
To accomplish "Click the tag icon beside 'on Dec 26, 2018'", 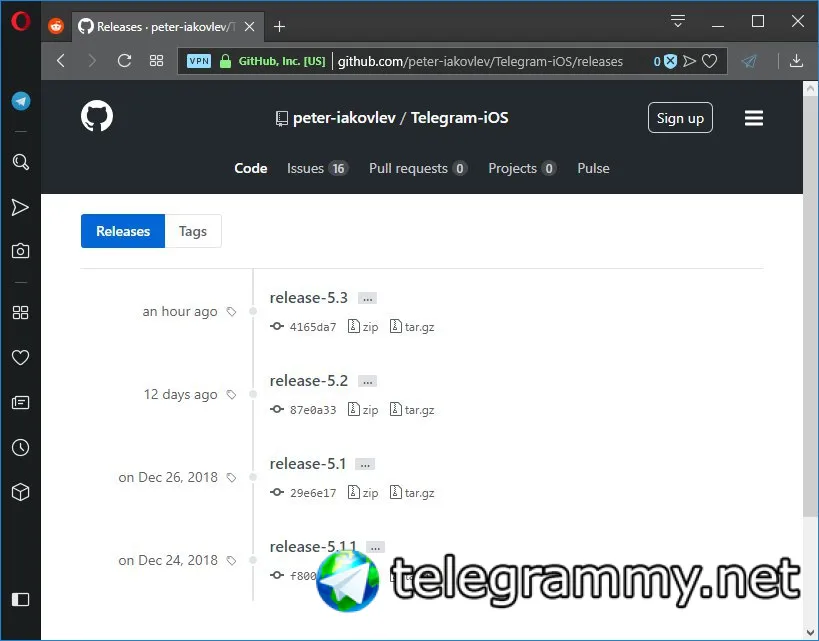I will coord(231,477).
